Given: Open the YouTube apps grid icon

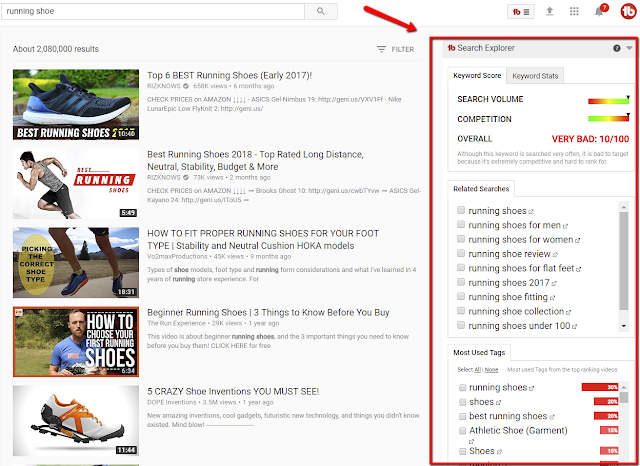Looking at the screenshot, I should pyautogui.click(x=574, y=11).
